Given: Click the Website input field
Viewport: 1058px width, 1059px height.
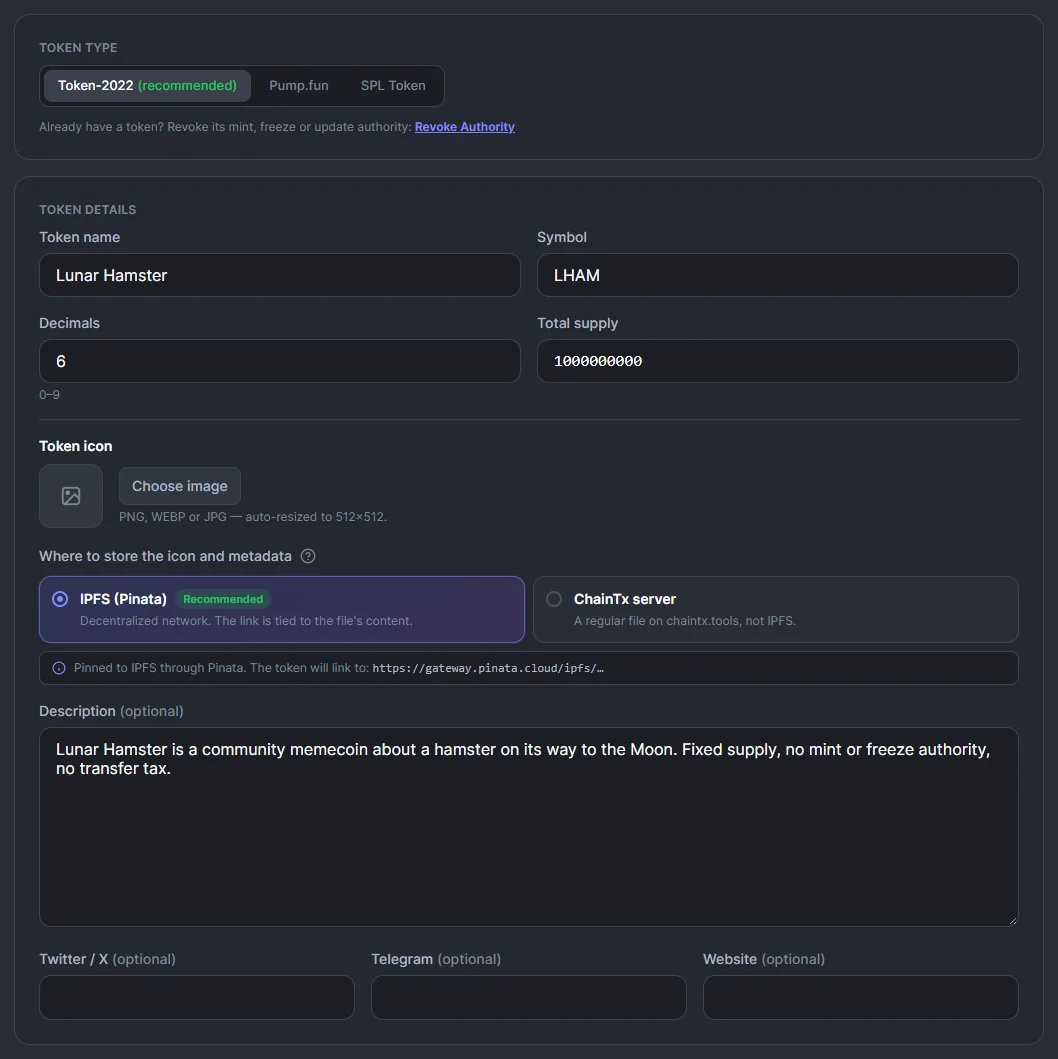Looking at the screenshot, I should pos(861,997).
